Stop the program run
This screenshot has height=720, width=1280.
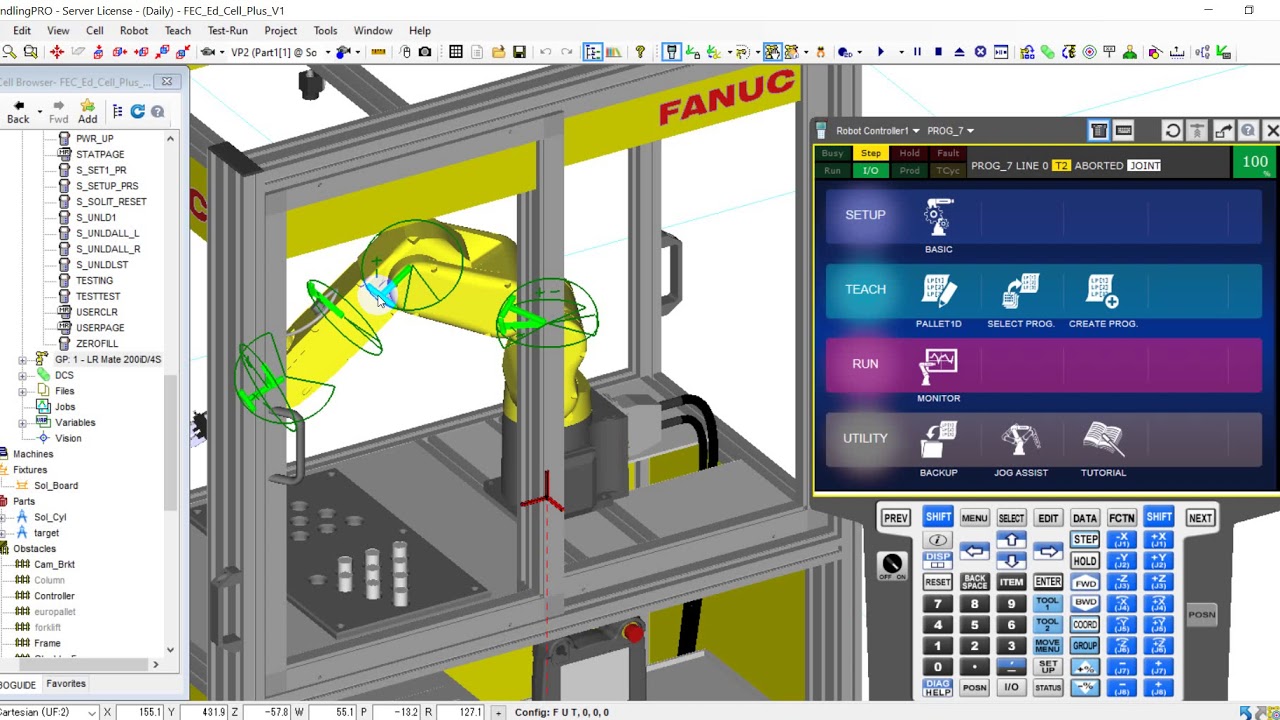938,52
